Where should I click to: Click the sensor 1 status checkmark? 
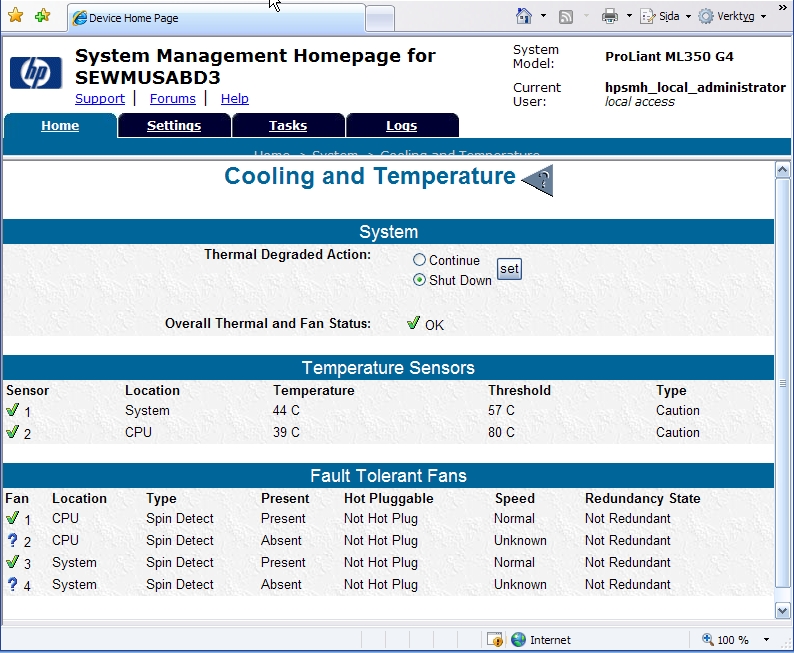(x=13, y=410)
